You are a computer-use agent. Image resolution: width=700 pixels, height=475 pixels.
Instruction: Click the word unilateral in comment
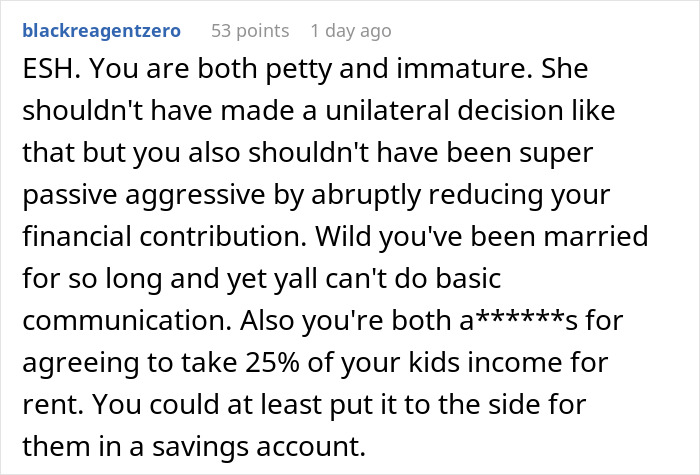pyautogui.click(x=387, y=110)
